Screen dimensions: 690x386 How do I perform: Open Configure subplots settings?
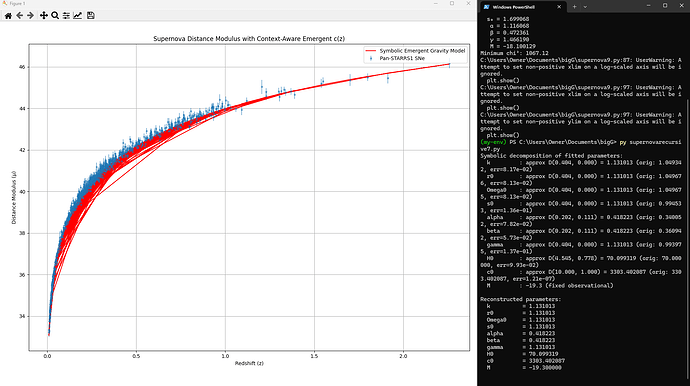tap(66, 15)
